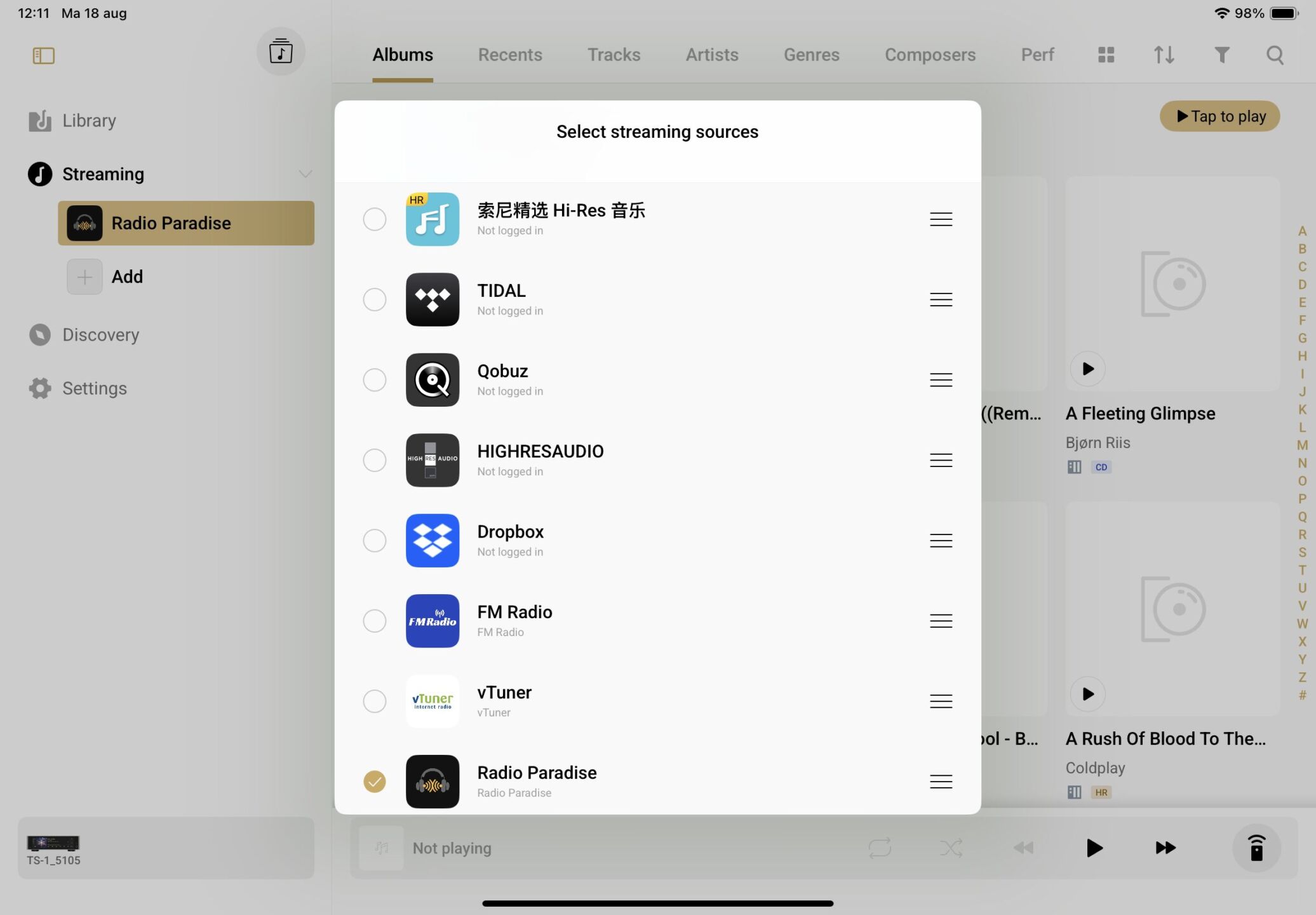This screenshot has width=1316, height=915.
Task: Open Library in the sidebar
Action: point(72,121)
